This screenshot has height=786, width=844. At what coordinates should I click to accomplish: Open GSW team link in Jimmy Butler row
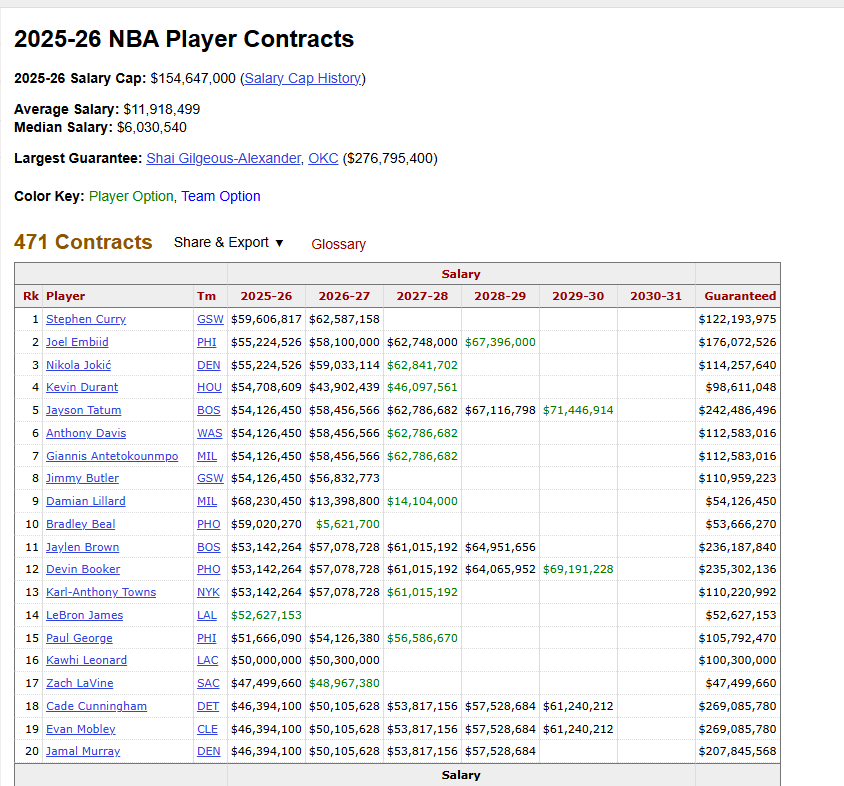[x=210, y=478]
